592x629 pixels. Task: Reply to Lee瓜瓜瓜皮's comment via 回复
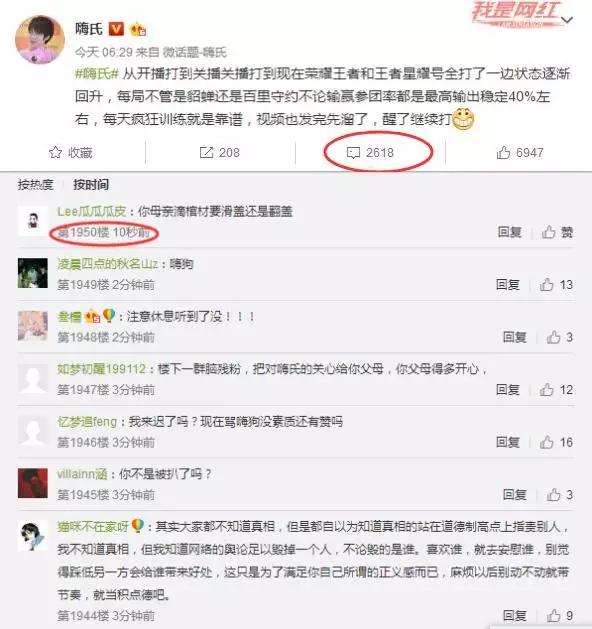click(509, 232)
